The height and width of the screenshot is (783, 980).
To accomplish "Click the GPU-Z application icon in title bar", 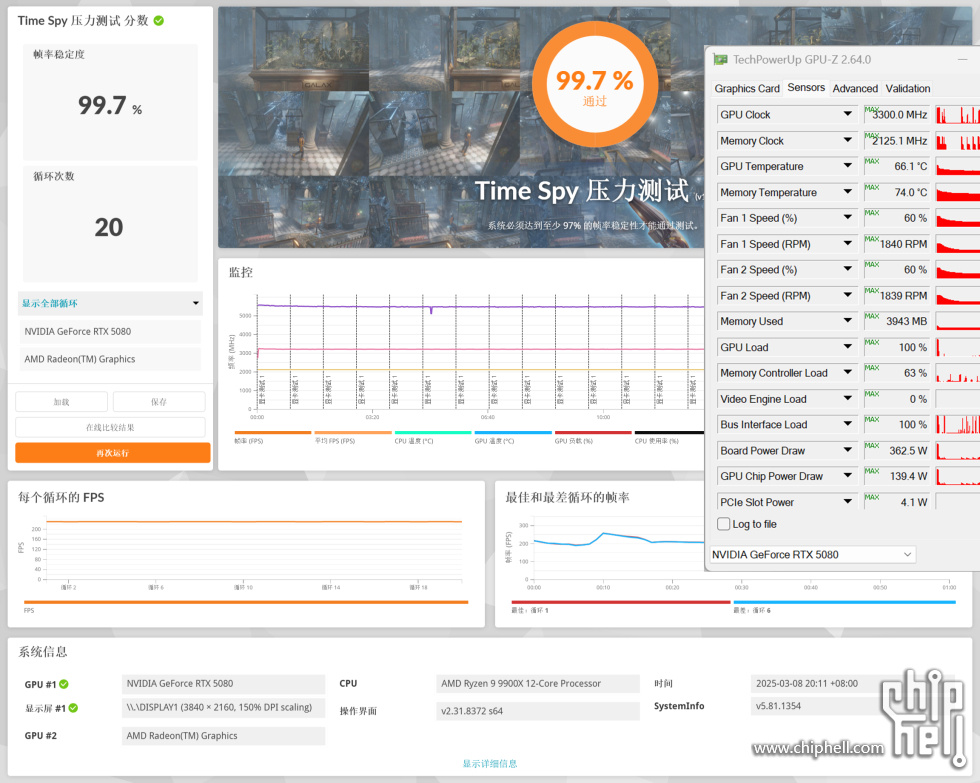I will point(721,59).
